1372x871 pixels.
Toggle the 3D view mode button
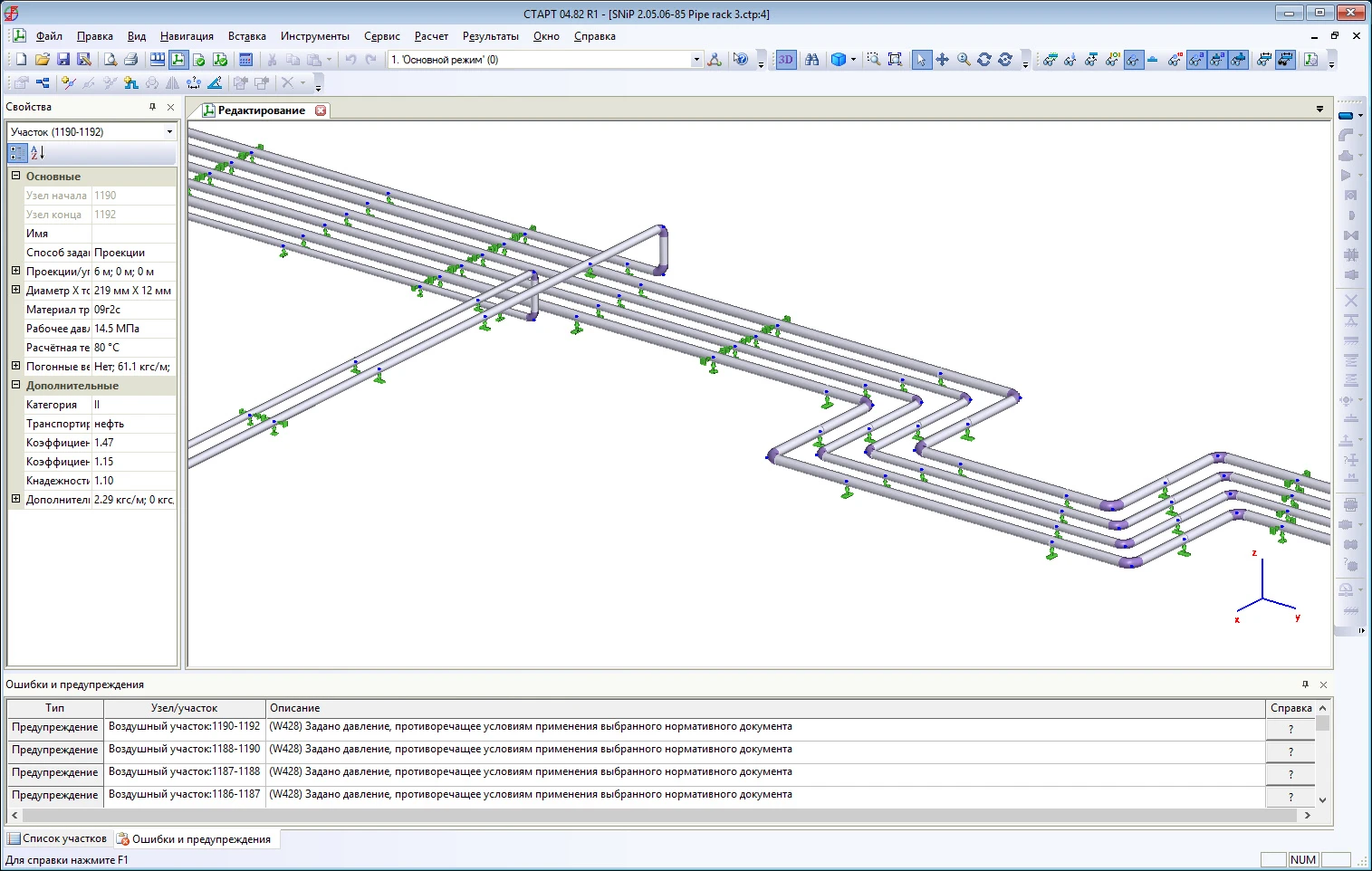pos(785,60)
